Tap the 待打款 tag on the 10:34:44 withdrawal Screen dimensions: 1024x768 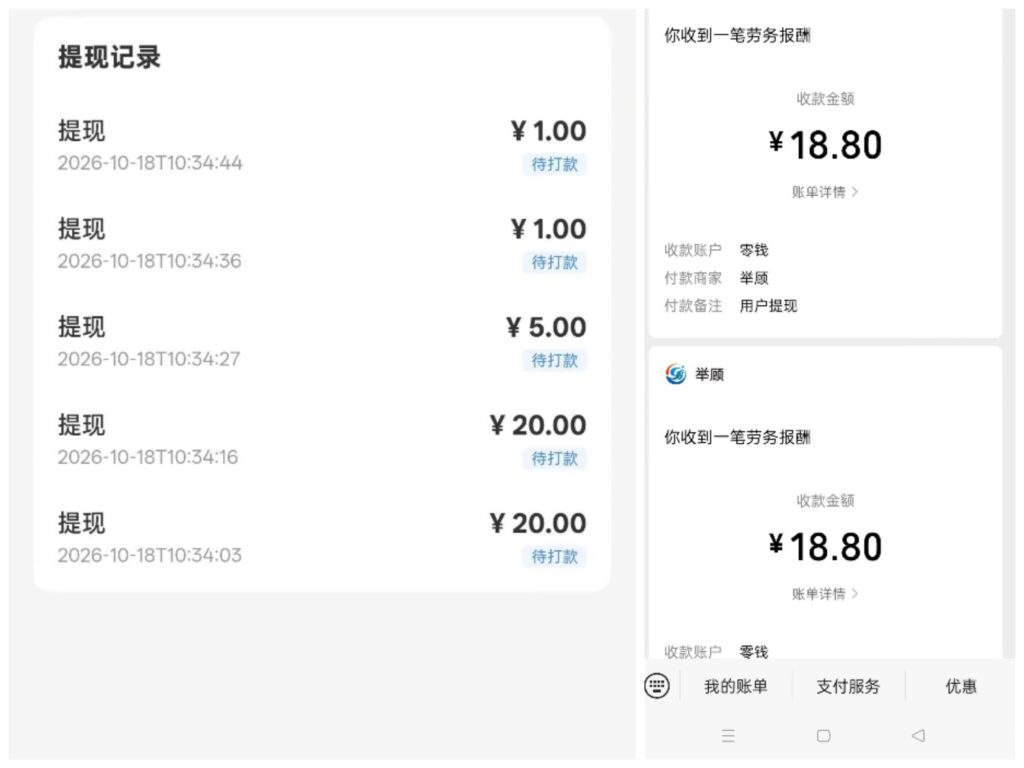point(554,164)
